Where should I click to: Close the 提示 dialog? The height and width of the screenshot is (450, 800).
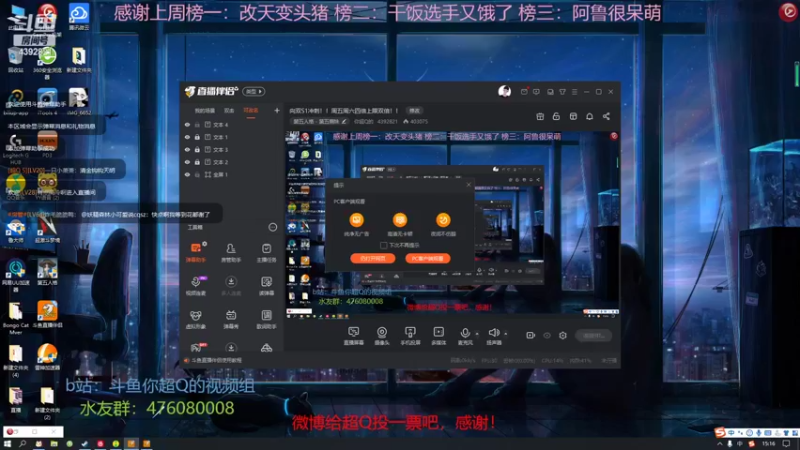(x=469, y=185)
